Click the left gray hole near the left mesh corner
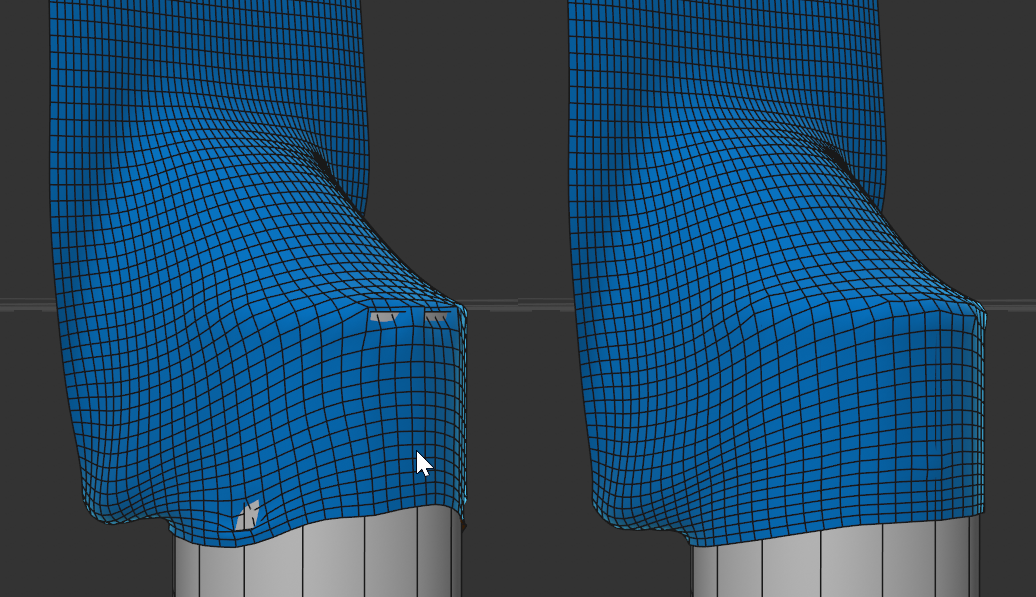Image resolution: width=1036 pixels, height=597 pixels. tap(383, 317)
